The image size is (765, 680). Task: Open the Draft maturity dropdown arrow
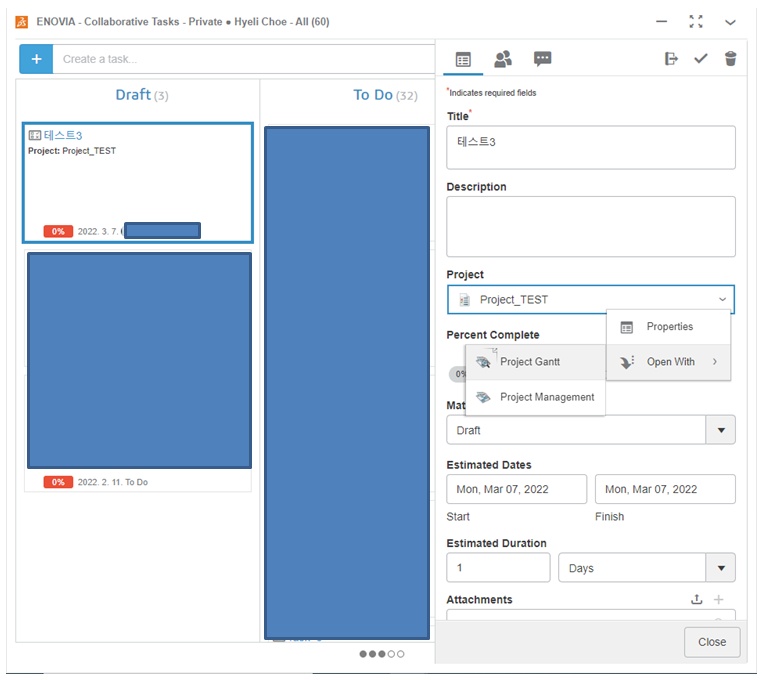point(721,430)
